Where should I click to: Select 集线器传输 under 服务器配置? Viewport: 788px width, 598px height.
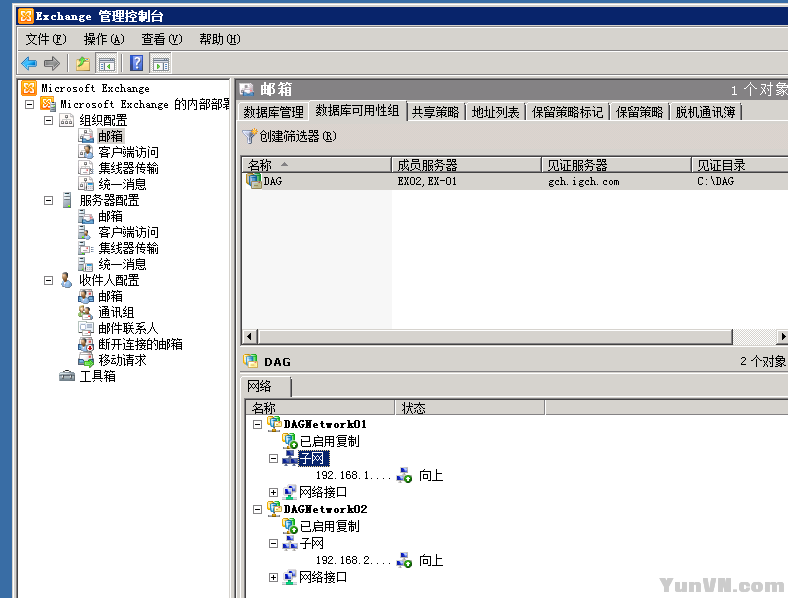point(128,248)
